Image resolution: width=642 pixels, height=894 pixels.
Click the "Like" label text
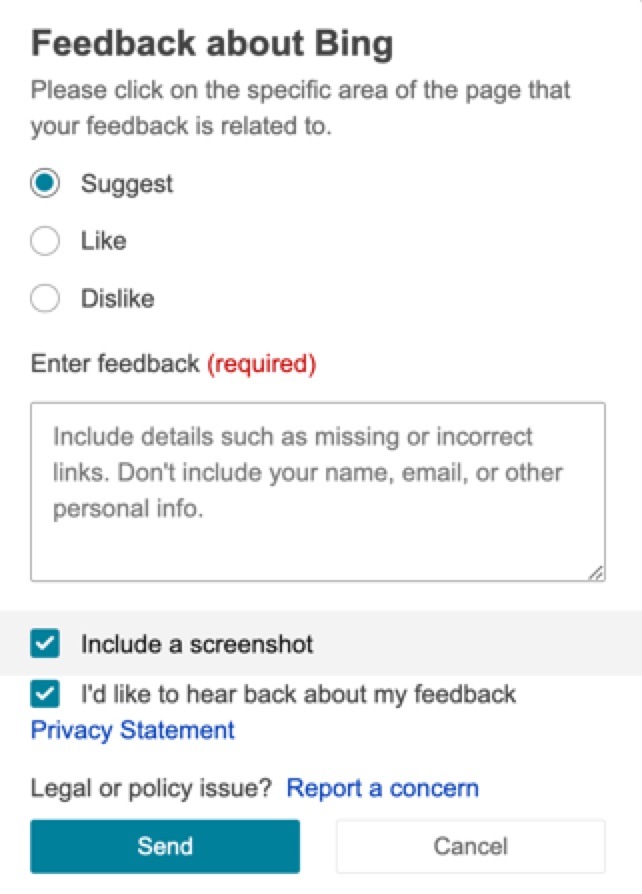tap(104, 241)
